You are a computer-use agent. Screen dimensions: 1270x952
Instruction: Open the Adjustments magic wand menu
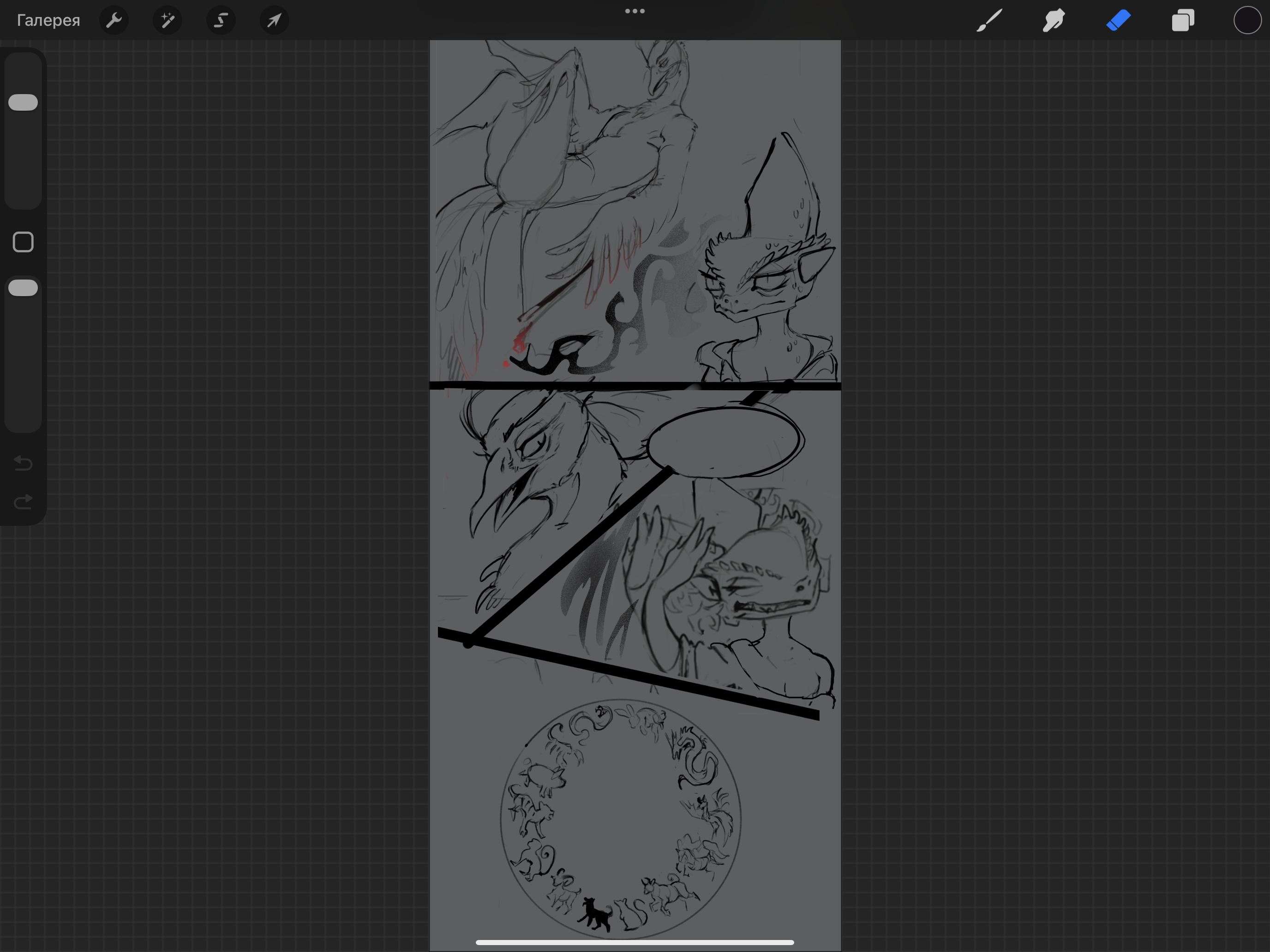click(x=167, y=20)
